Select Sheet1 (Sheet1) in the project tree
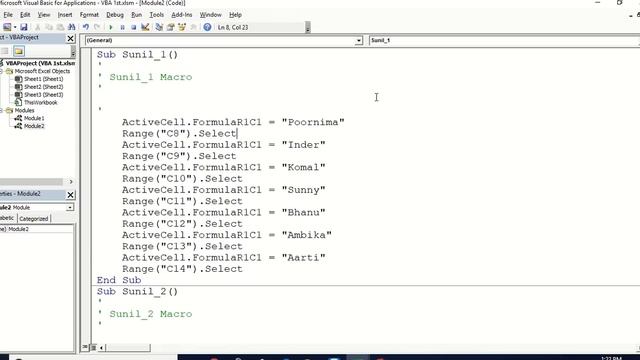Image resolution: width=640 pixels, height=360 pixels. (44, 79)
